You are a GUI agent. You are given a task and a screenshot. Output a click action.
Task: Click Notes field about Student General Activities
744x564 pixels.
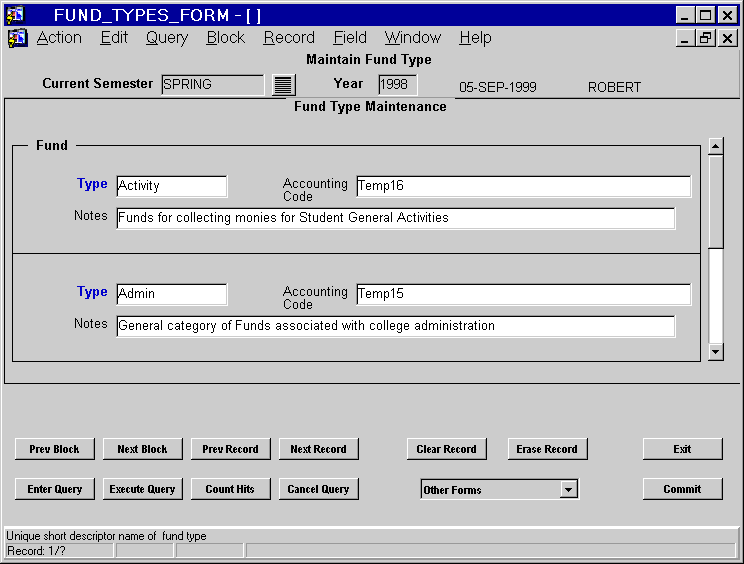click(x=396, y=218)
